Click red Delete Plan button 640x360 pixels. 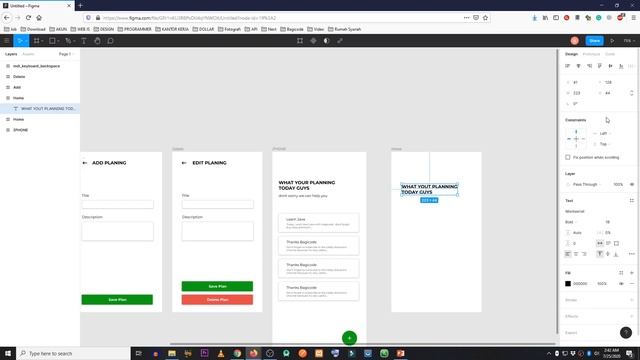tap(217, 300)
